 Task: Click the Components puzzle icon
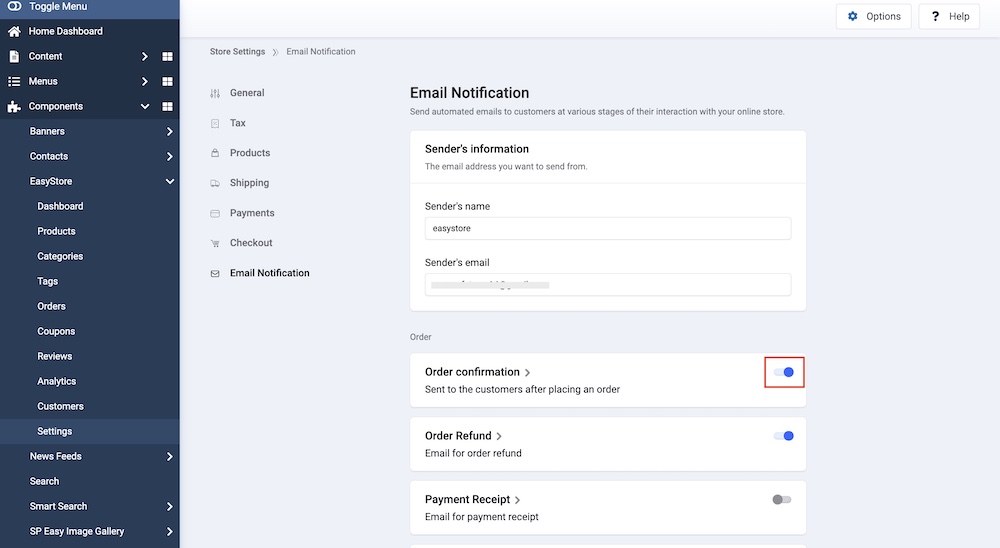coord(14,106)
